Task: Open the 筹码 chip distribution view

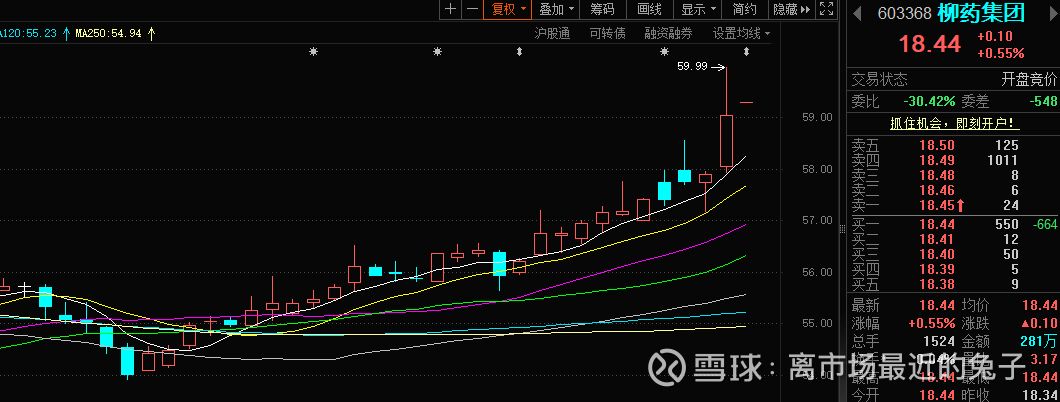Action: [x=602, y=9]
